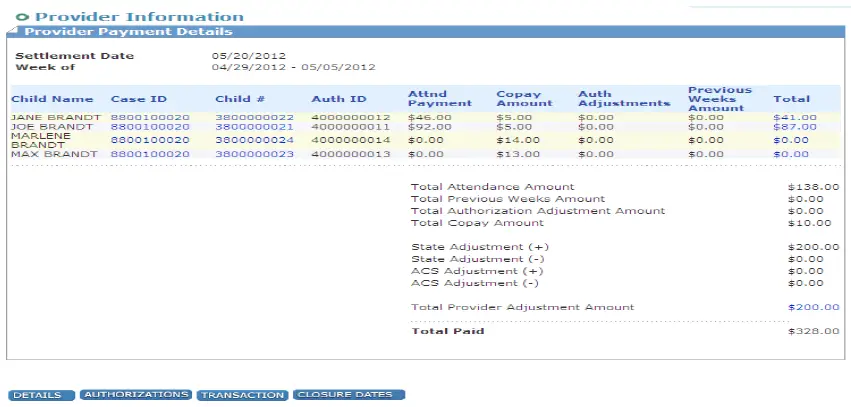This screenshot has width=851, height=407.
Task: Click the Copay Amount column header
Action: coord(525,99)
